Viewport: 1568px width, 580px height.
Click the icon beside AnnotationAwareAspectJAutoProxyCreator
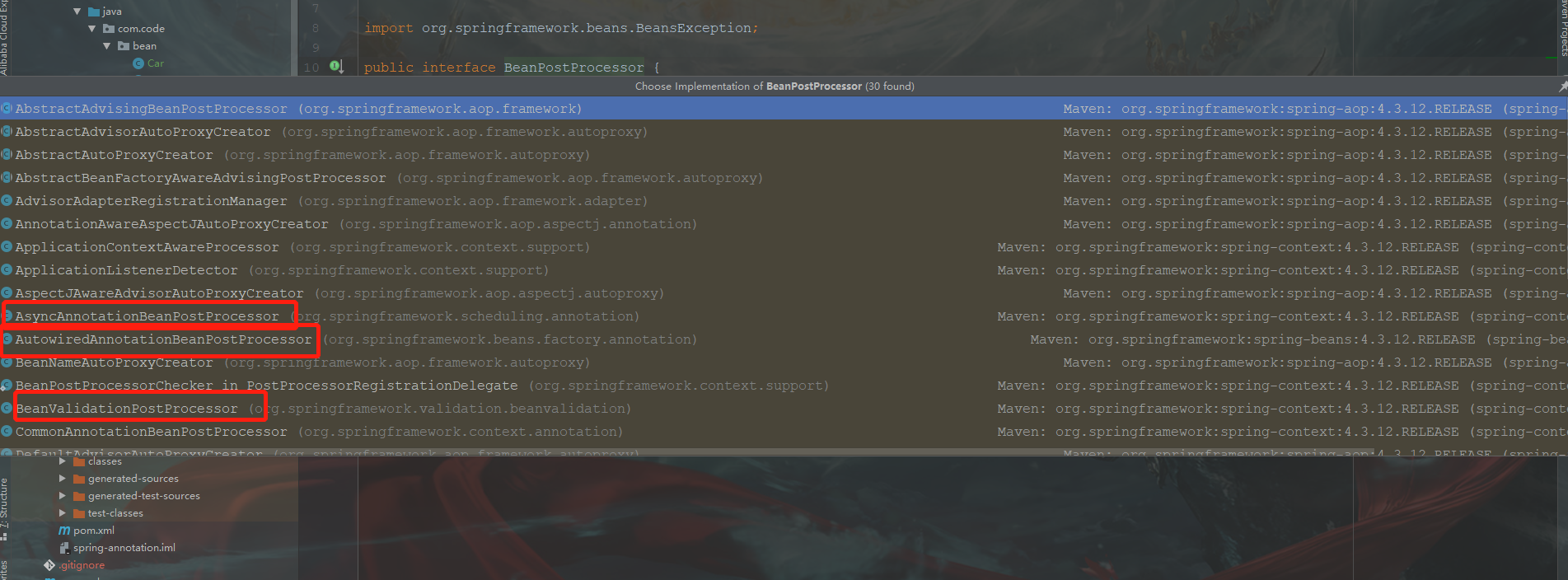pyautogui.click(x=7, y=224)
